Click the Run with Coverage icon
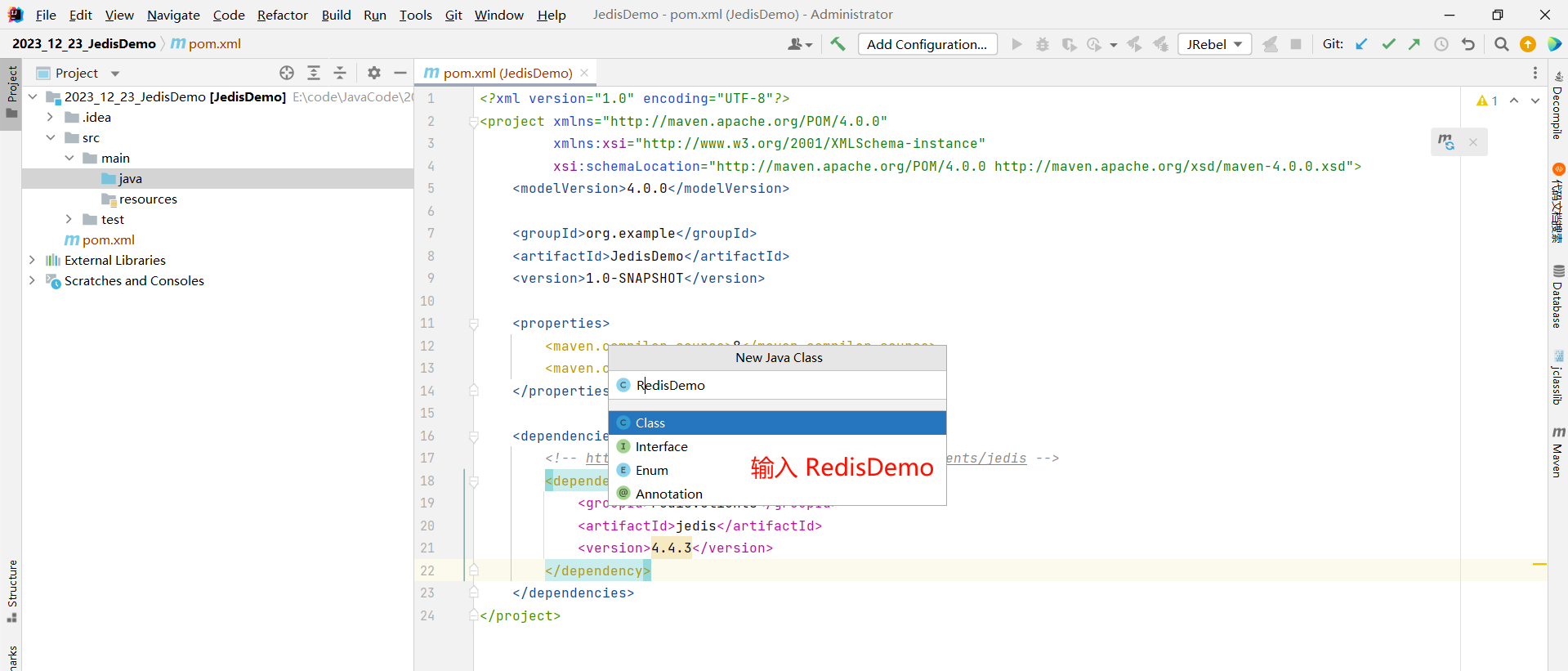Viewport: 1568px width, 671px height. point(1069,44)
